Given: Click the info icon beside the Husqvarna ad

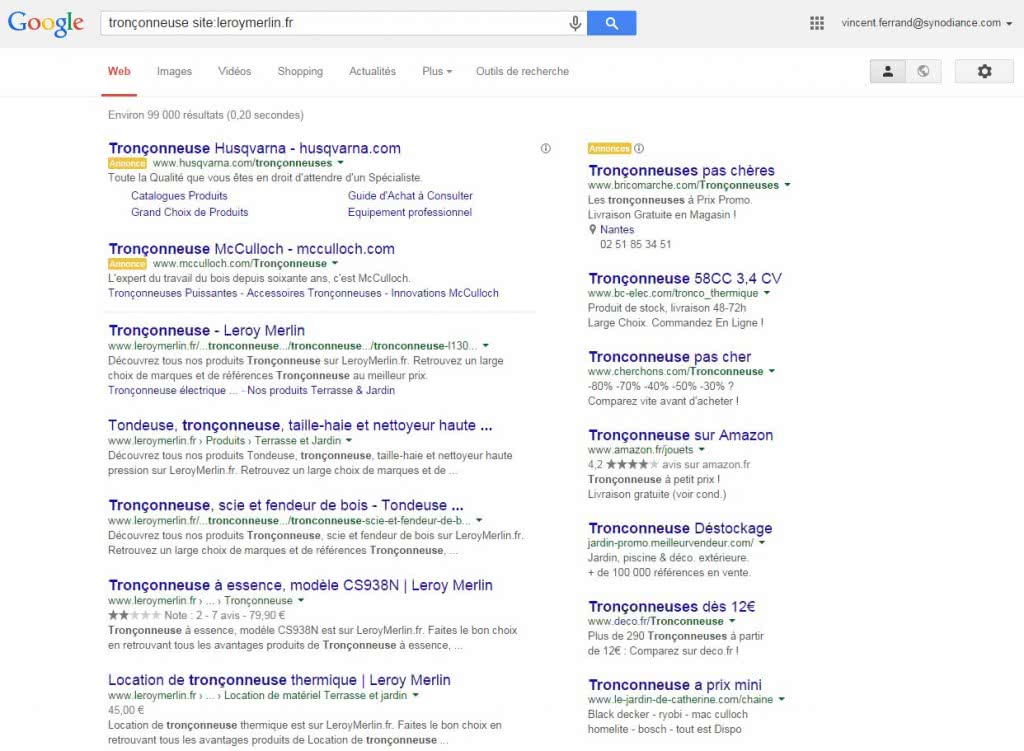Looking at the screenshot, I should pos(545,148).
